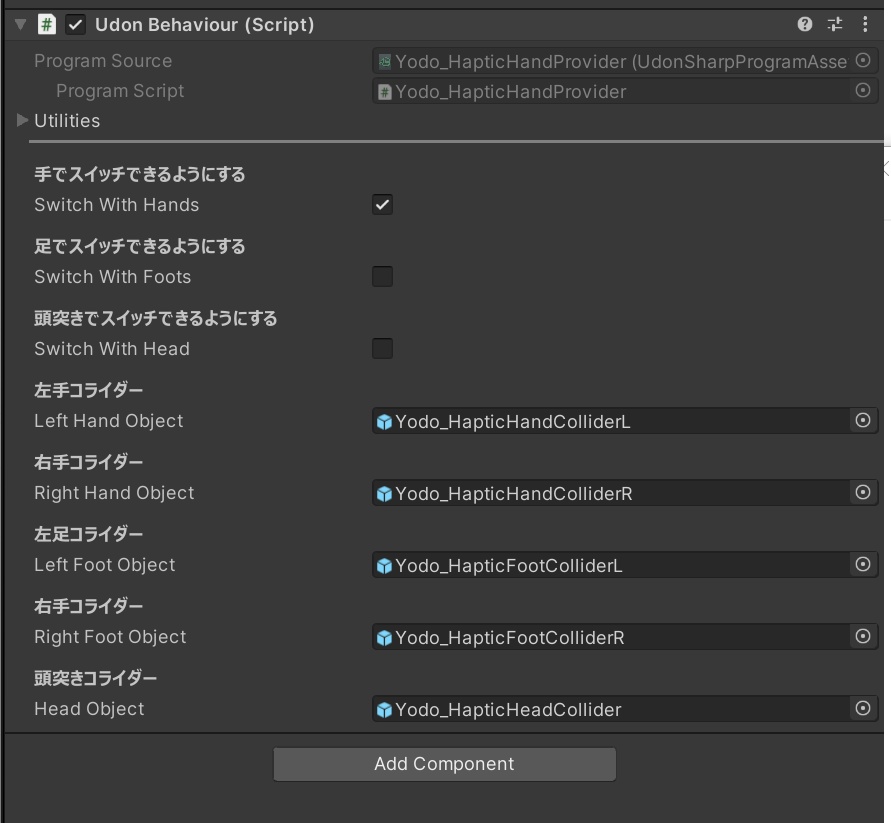Click the Add Component button

(x=444, y=763)
